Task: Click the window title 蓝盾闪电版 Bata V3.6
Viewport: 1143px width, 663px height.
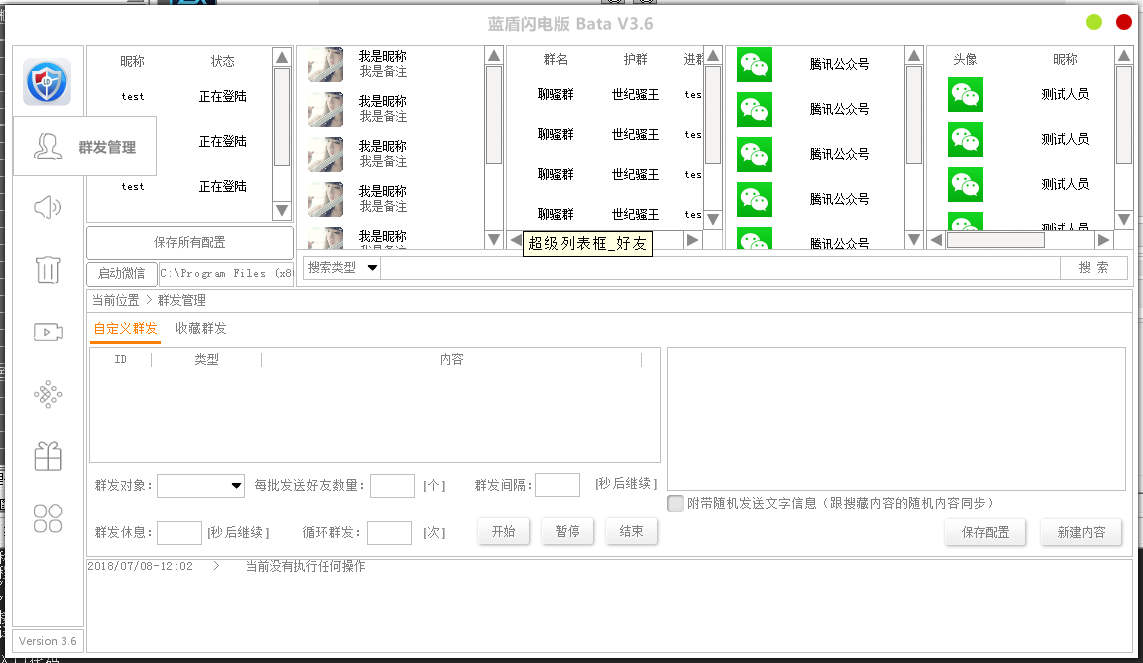Action: tap(570, 24)
